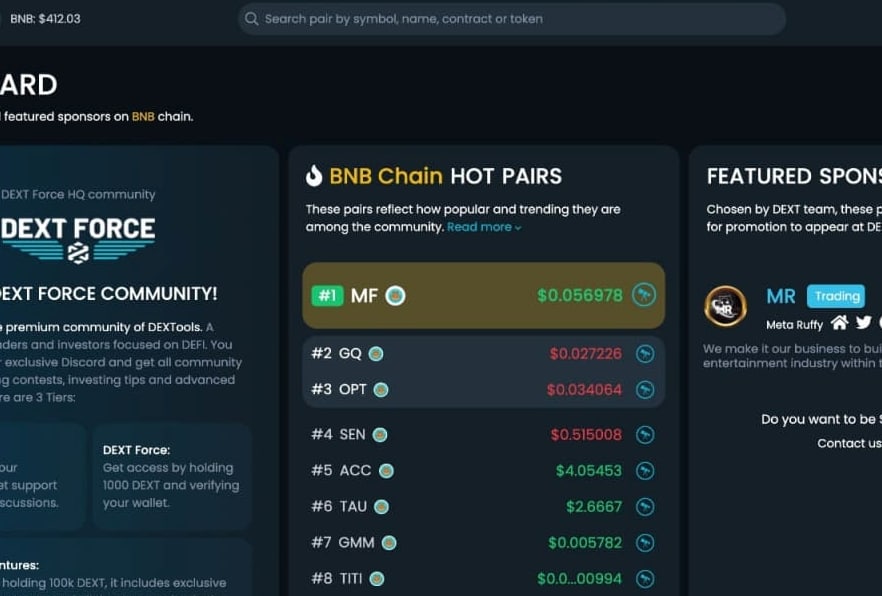Viewport: 882px width, 596px height.
Task: Click the token badge icon next to MF
Action: [395, 296]
